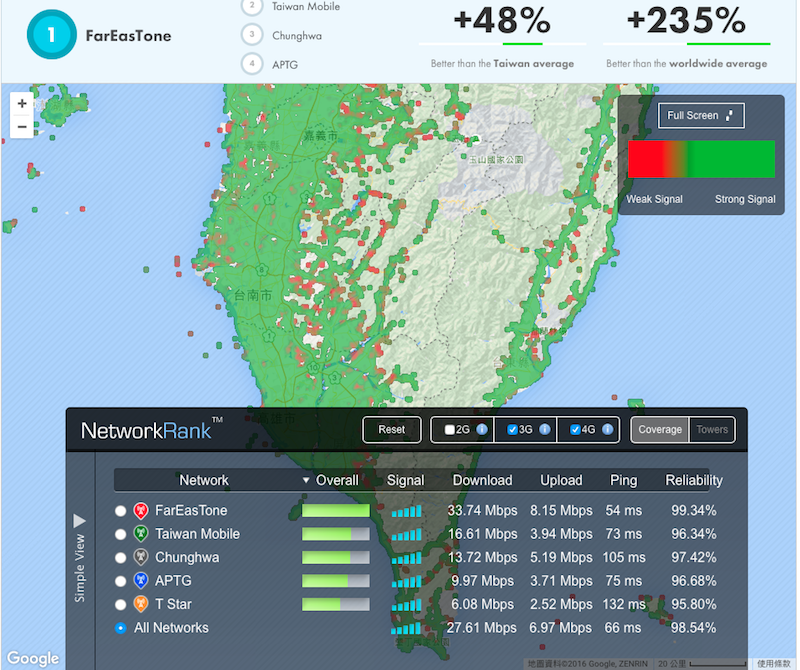Sort by Download column header

point(482,480)
